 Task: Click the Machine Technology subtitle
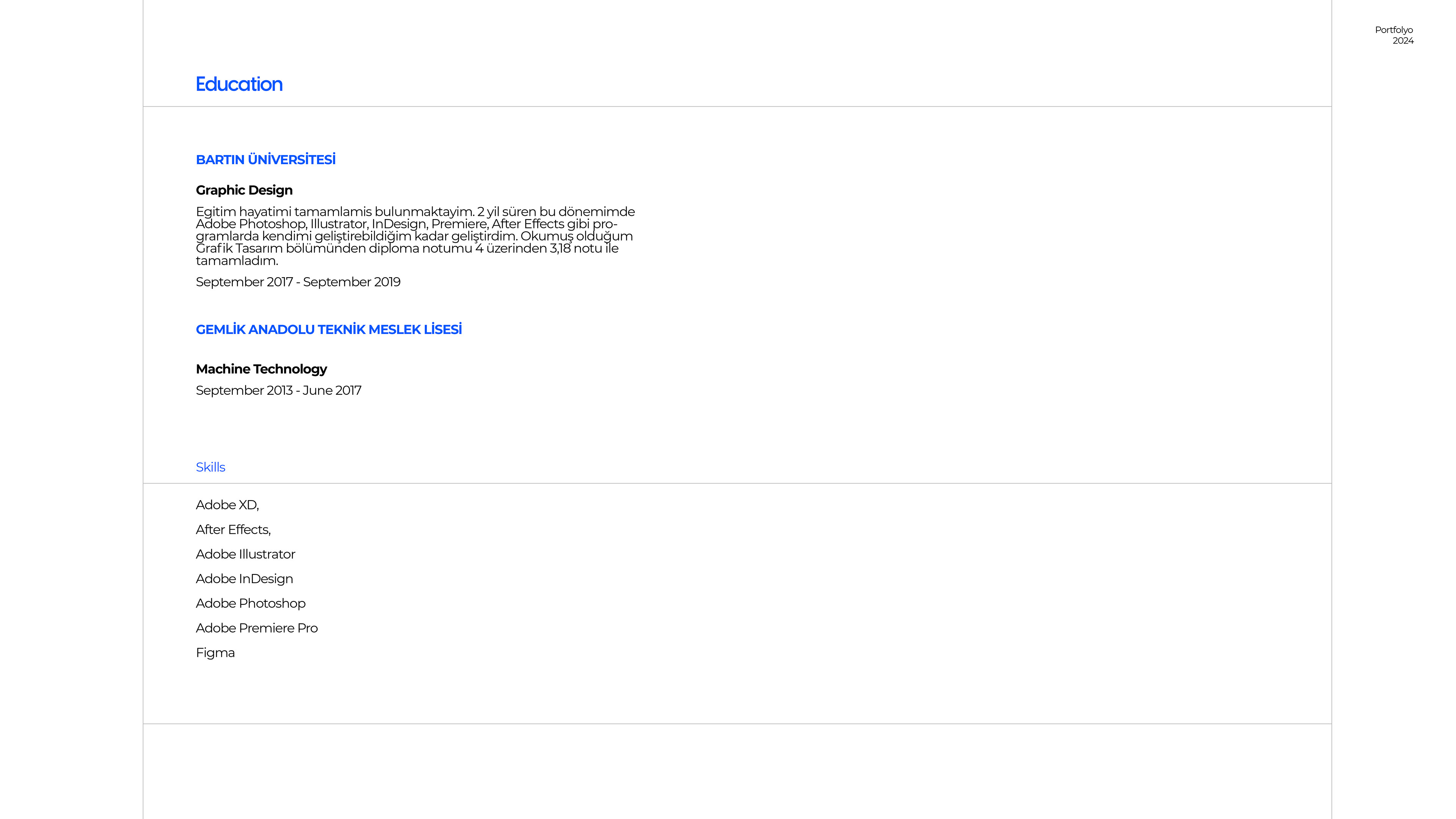[261, 369]
